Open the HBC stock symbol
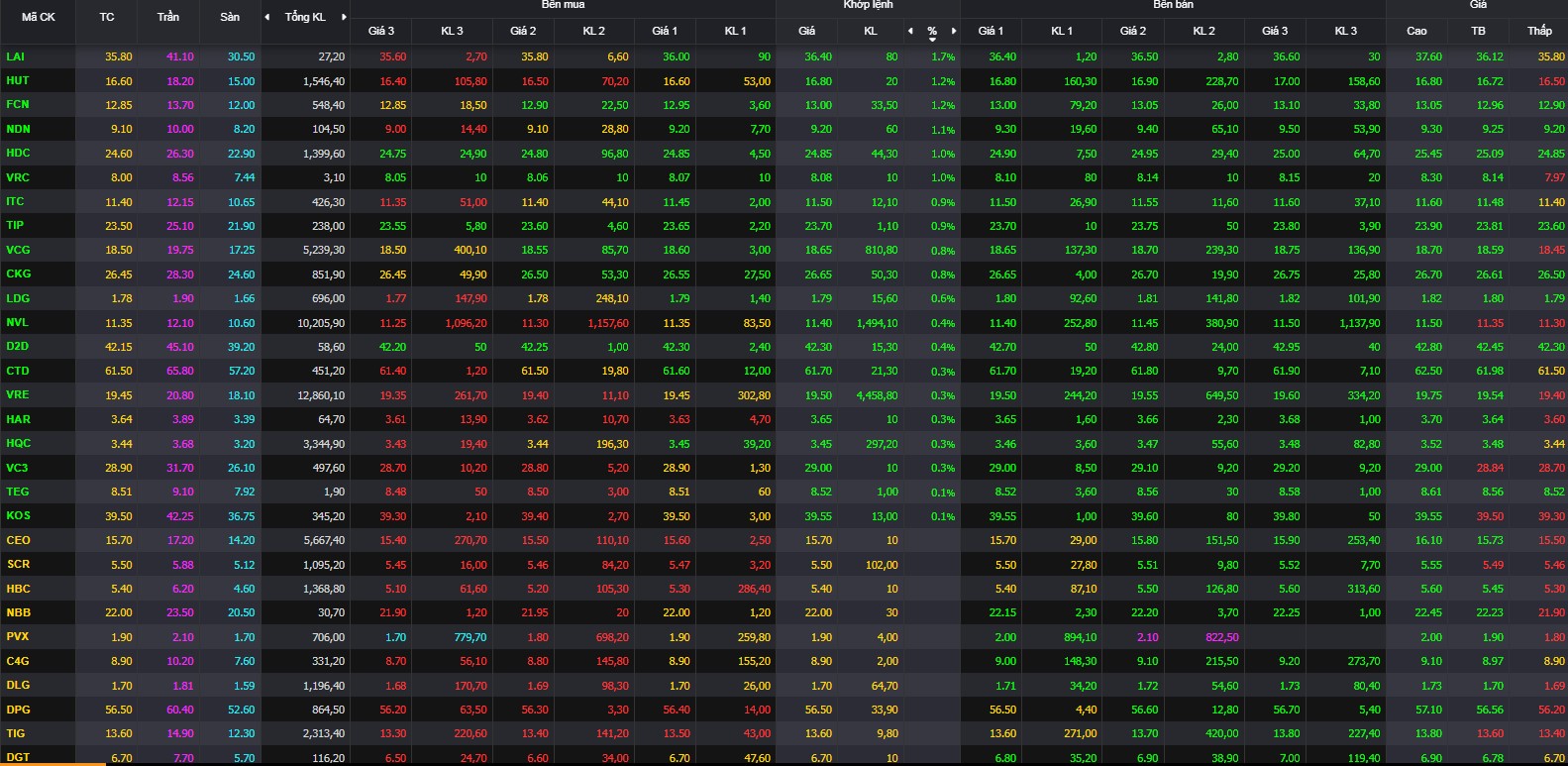The height and width of the screenshot is (766, 1568). click(x=18, y=589)
